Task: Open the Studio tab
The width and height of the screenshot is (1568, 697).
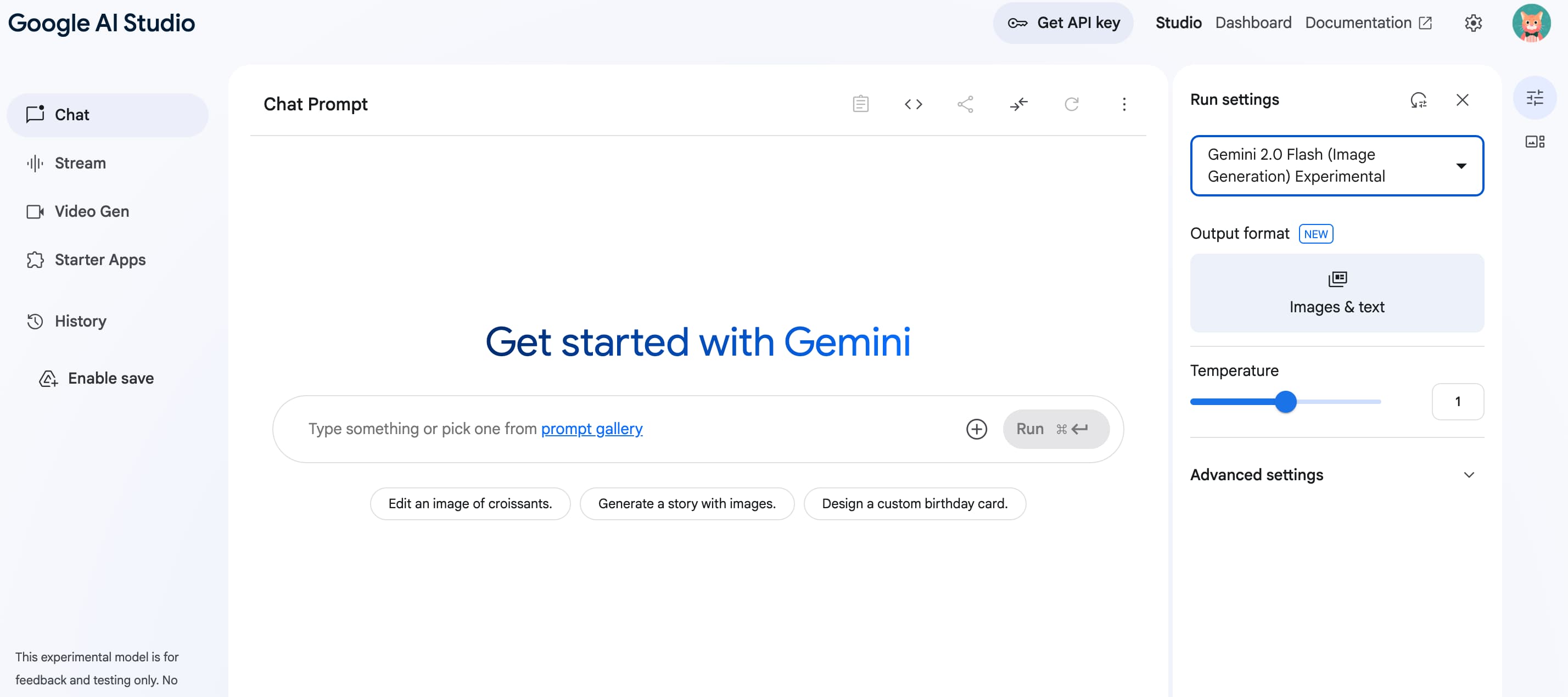Action: coord(1178,23)
